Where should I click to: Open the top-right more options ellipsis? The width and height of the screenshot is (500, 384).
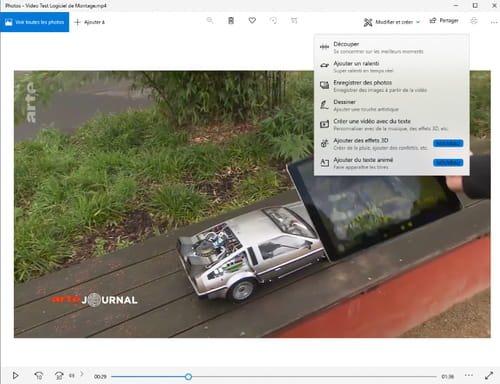(494, 22)
